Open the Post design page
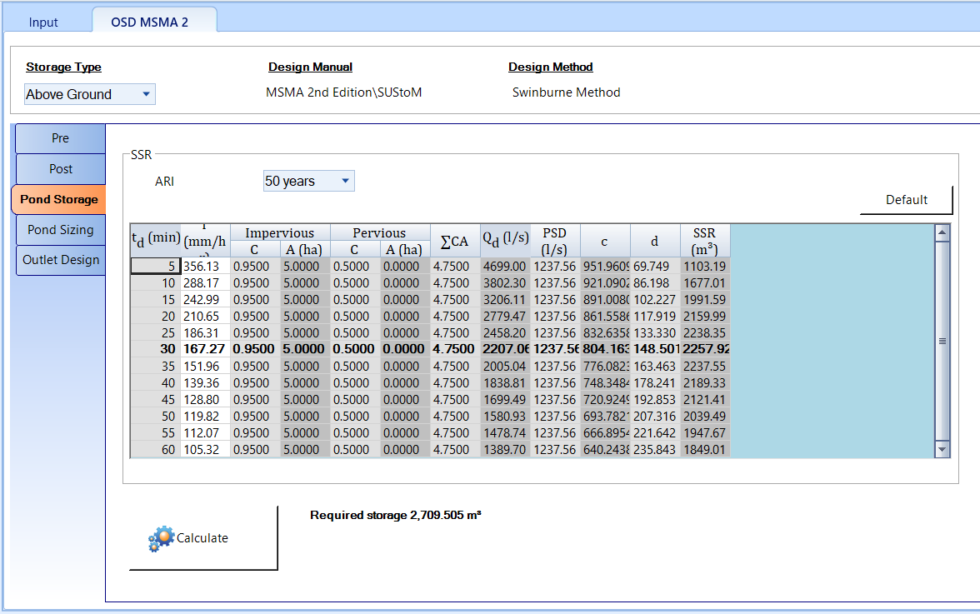The image size is (980, 614). pyautogui.click(x=59, y=169)
